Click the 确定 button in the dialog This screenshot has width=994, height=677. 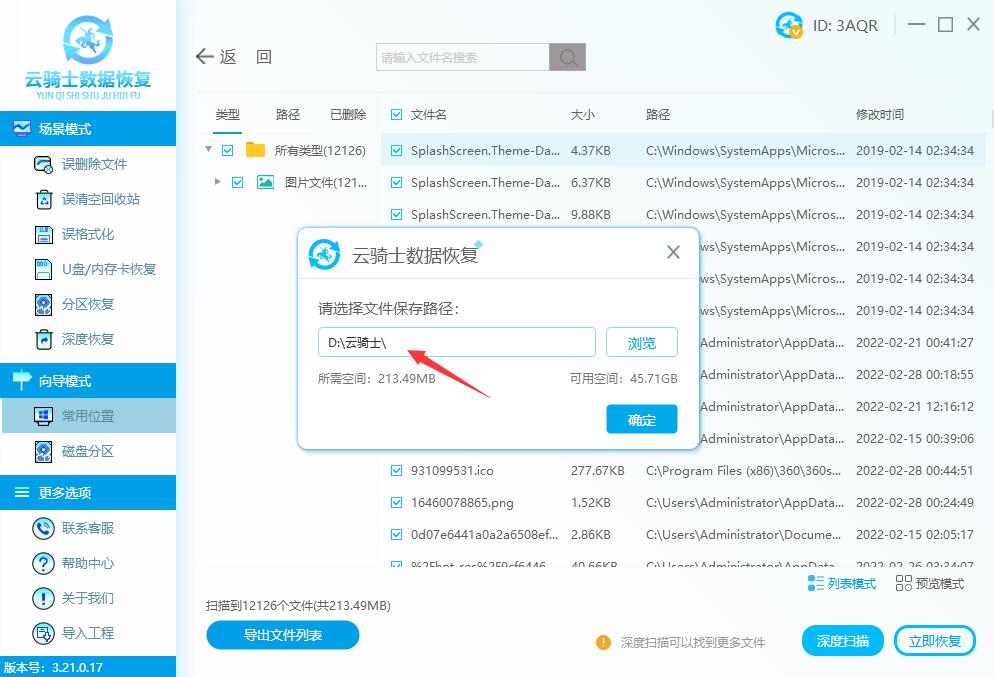coord(641,419)
